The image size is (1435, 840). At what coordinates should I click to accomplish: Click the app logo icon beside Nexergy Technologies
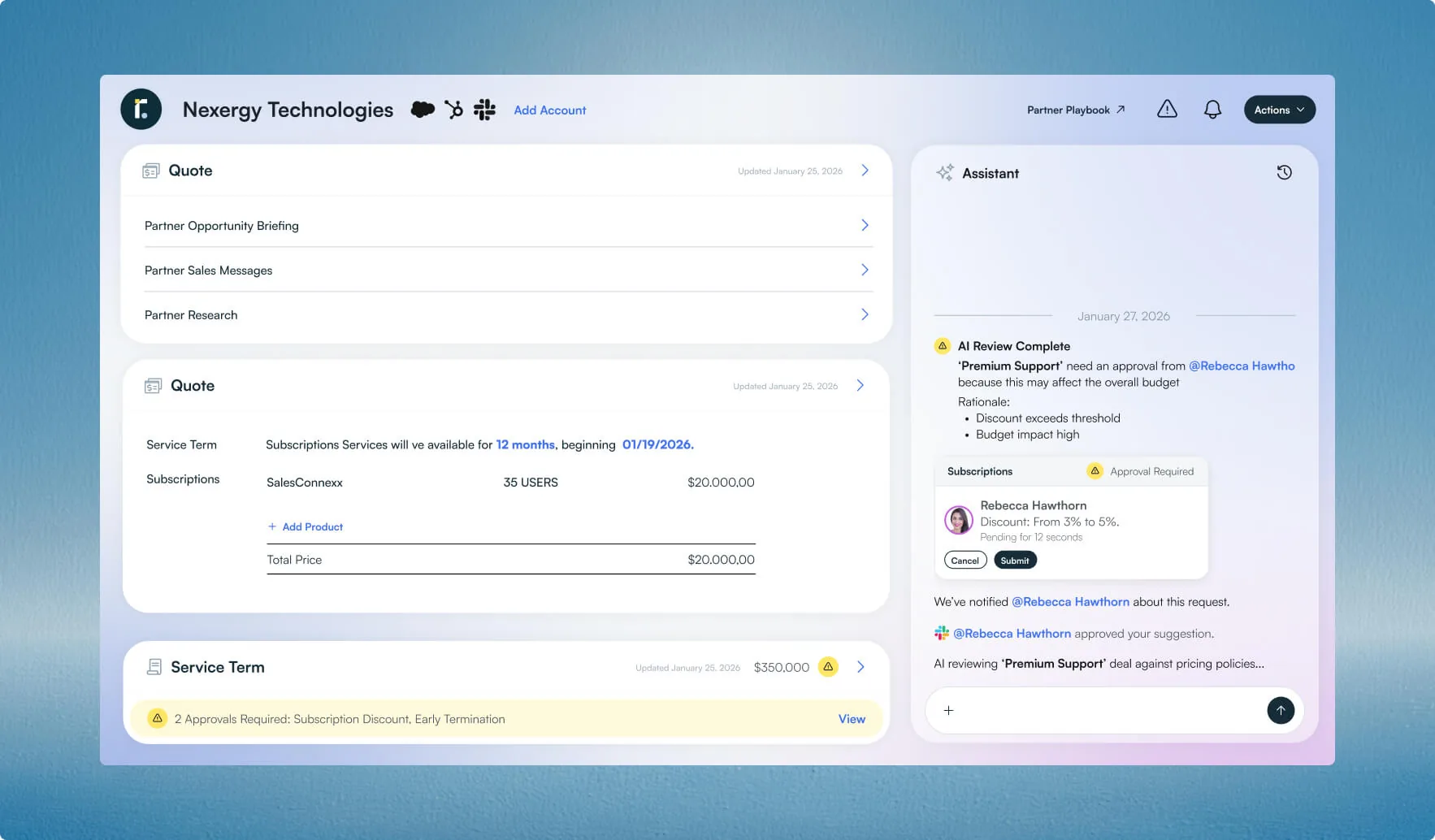(141, 109)
